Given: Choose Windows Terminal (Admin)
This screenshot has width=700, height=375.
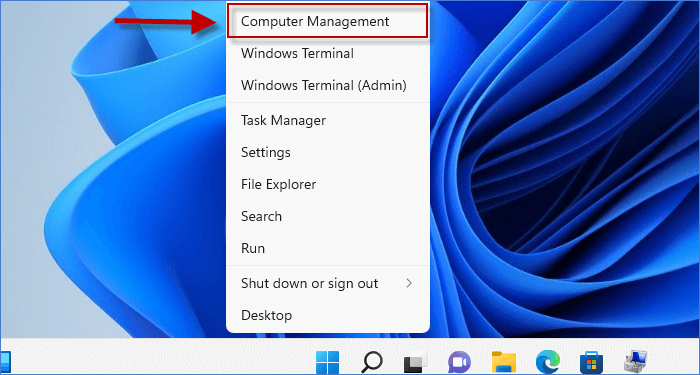Looking at the screenshot, I should coord(328,85).
